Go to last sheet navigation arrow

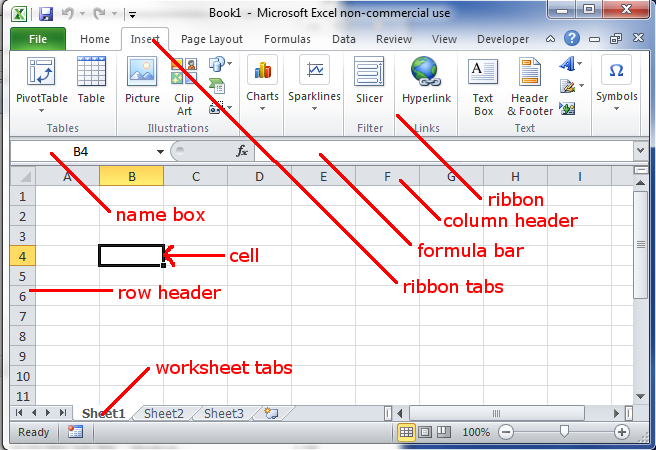[x=62, y=413]
